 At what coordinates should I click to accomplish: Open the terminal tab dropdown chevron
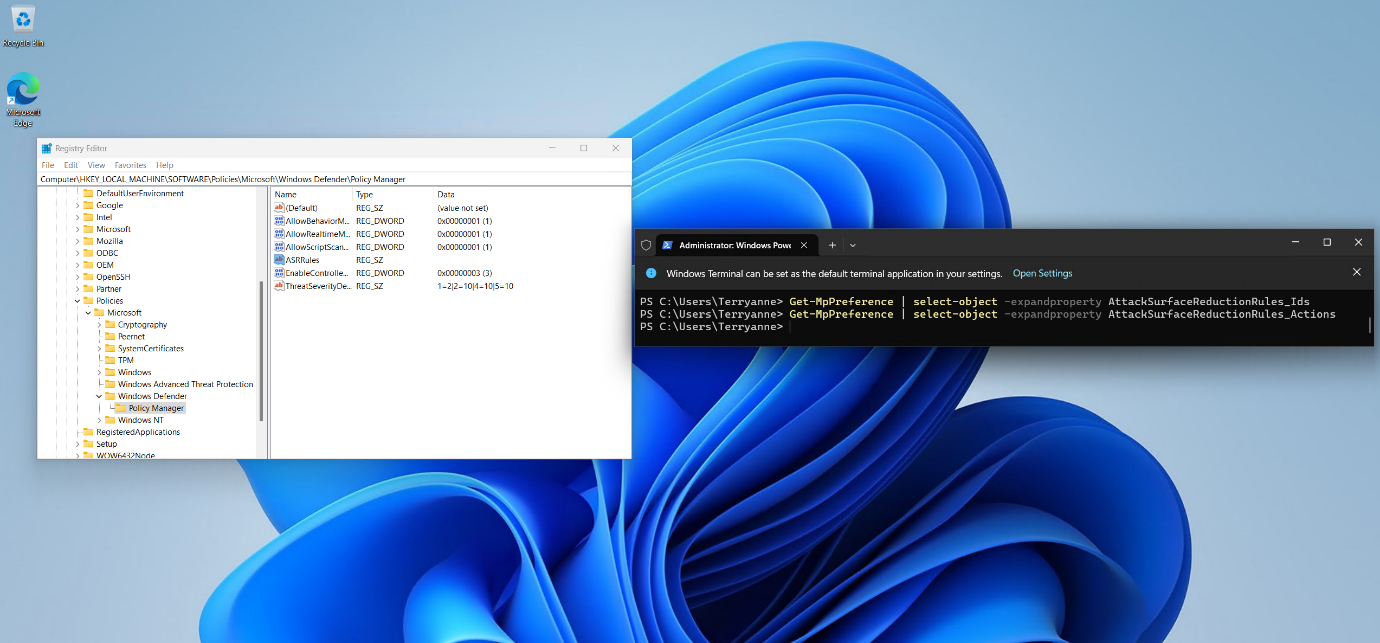pos(852,244)
